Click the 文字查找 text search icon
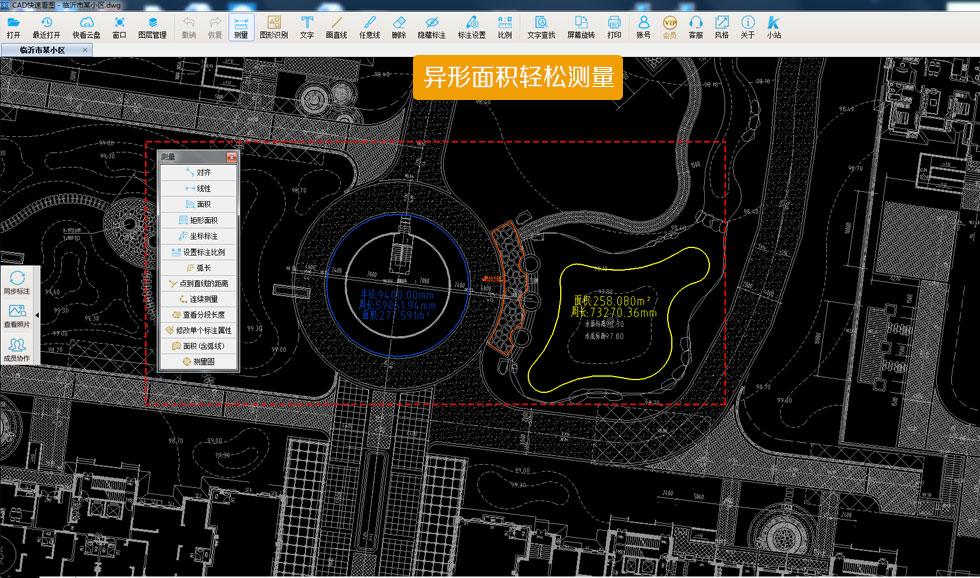 541,26
